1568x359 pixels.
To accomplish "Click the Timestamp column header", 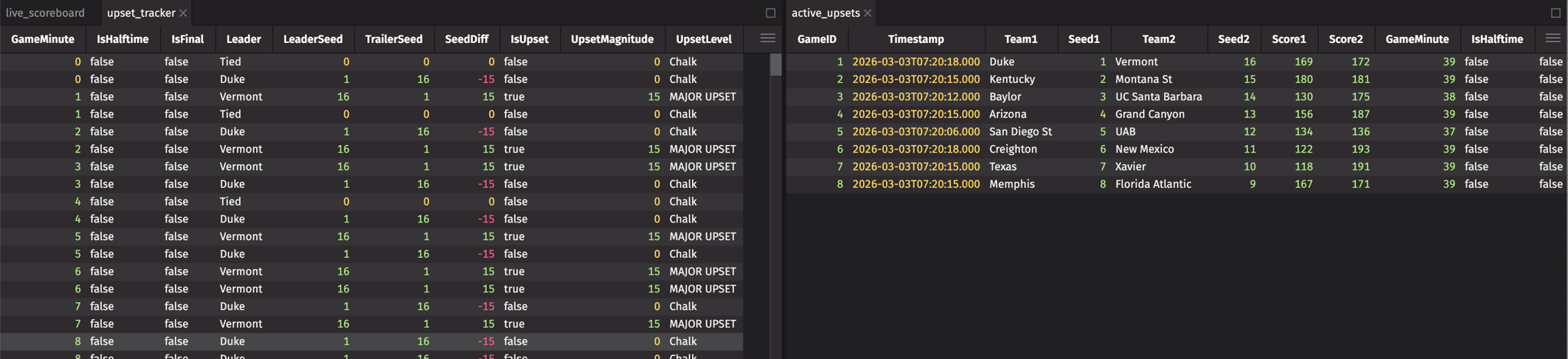I will click(916, 39).
